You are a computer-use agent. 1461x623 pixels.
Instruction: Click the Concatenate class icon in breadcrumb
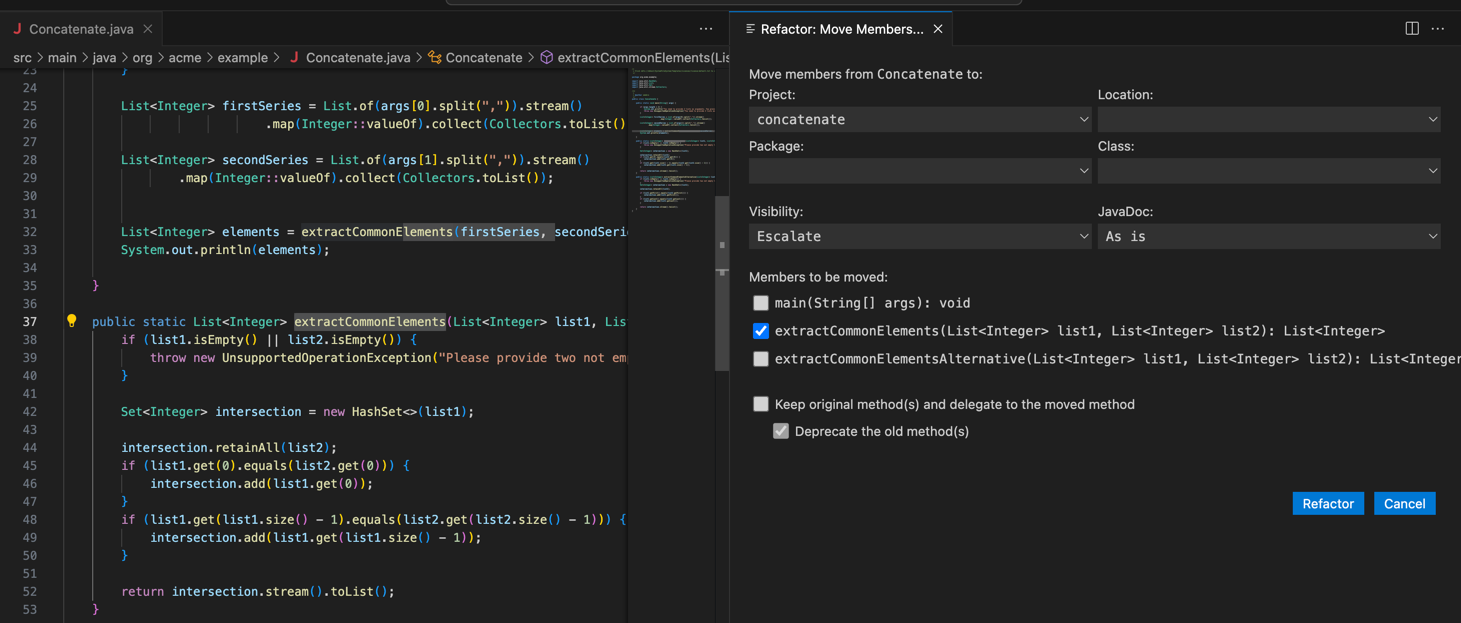(x=435, y=58)
